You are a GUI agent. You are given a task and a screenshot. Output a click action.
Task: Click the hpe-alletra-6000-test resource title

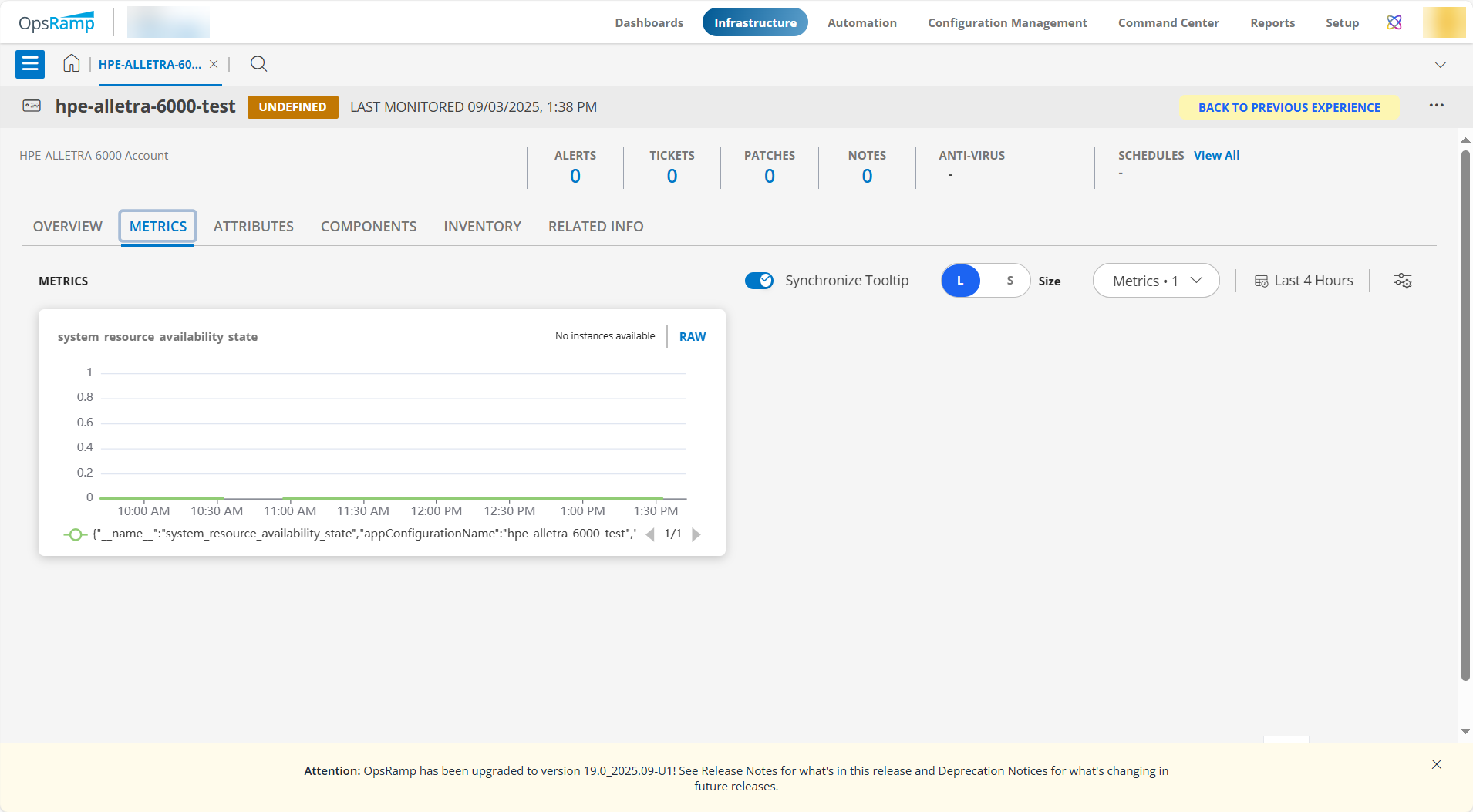[x=146, y=106]
